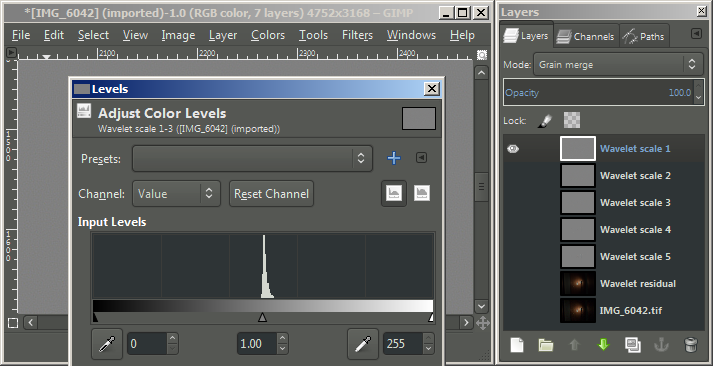
Task: Pick black point with left eyedropper
Action: coord(107,344)
